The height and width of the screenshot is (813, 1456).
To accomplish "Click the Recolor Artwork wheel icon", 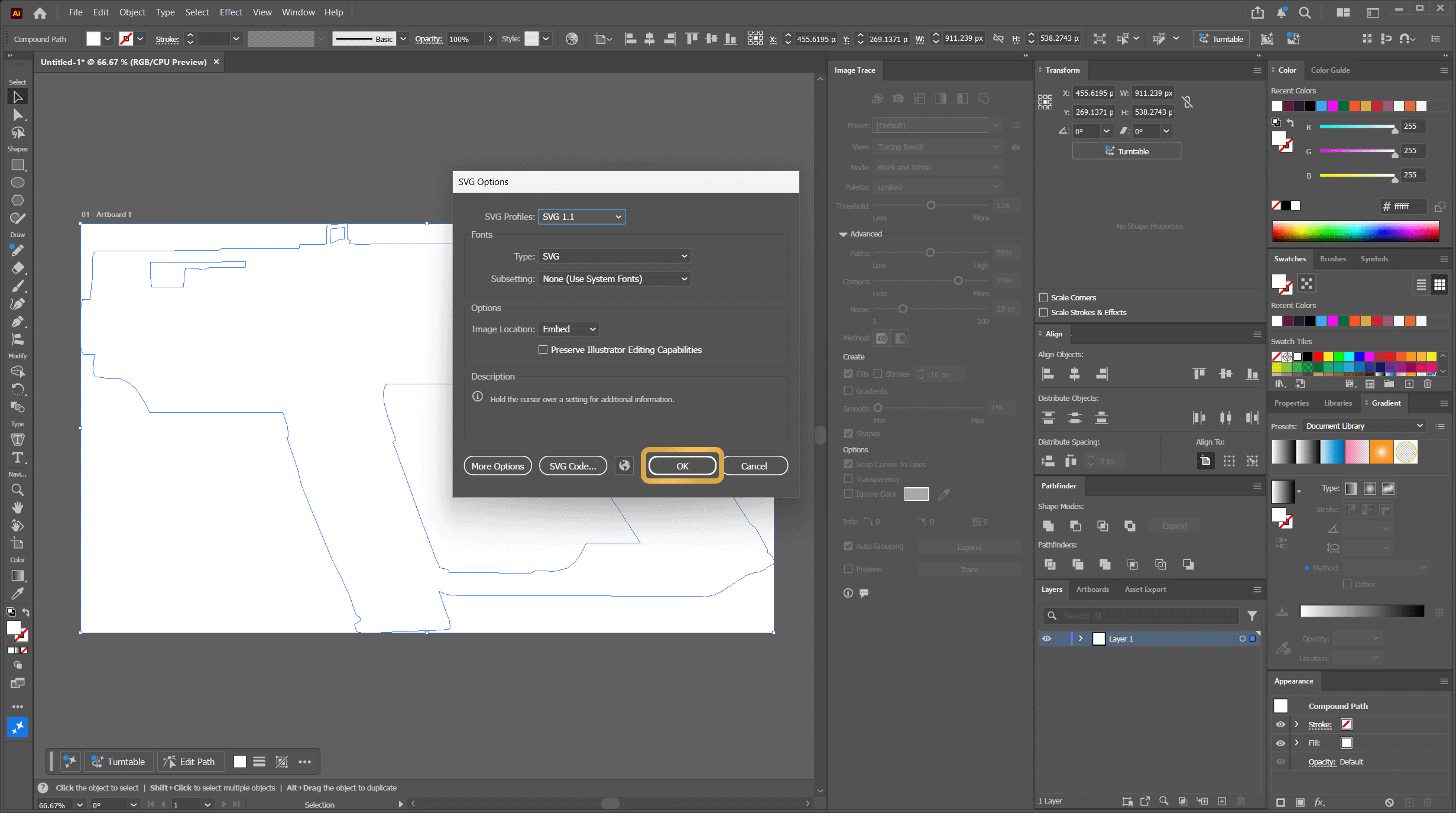I will click(572, 39).
